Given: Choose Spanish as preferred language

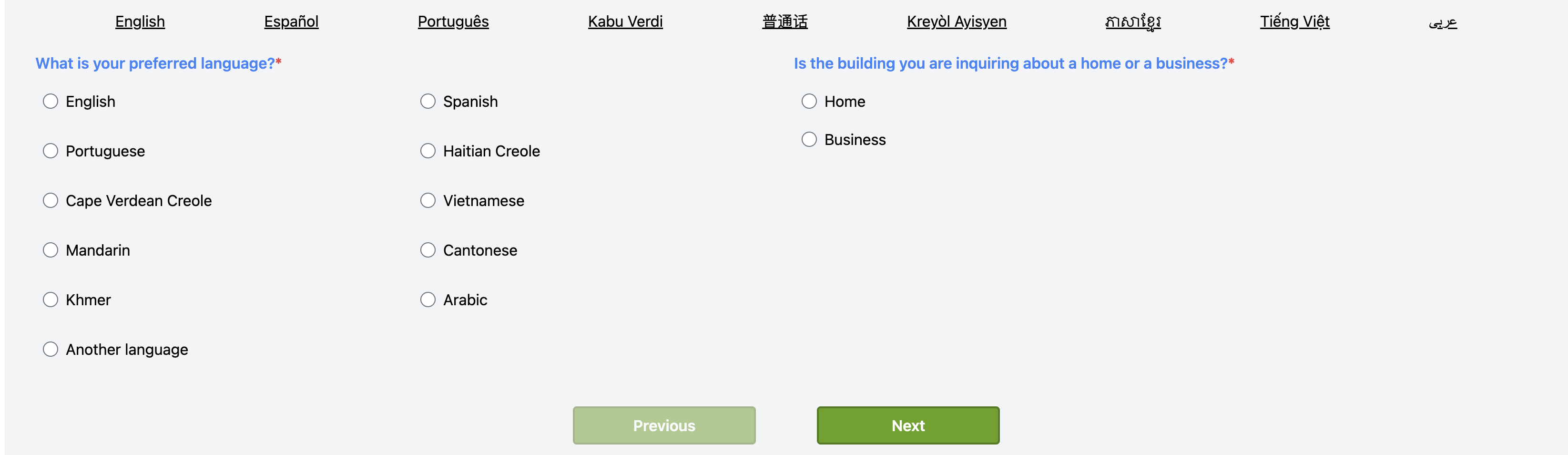Looking at the screenshot, I should pos(428,101).
